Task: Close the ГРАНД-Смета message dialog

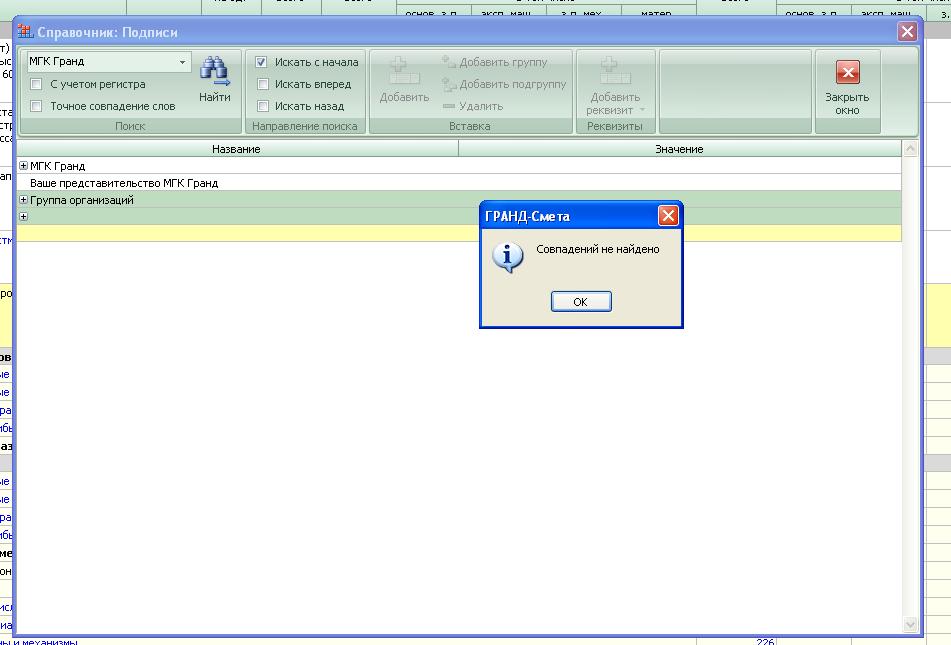Action: tap(668, 215)
